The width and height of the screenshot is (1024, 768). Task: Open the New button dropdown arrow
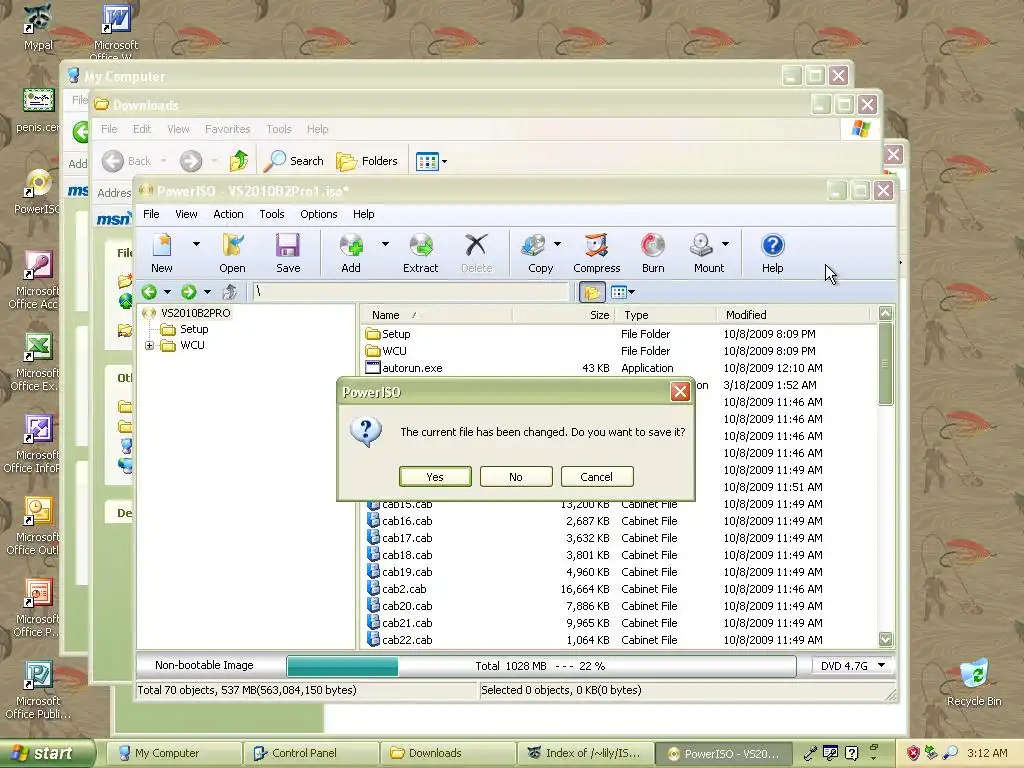click(196, 244)
